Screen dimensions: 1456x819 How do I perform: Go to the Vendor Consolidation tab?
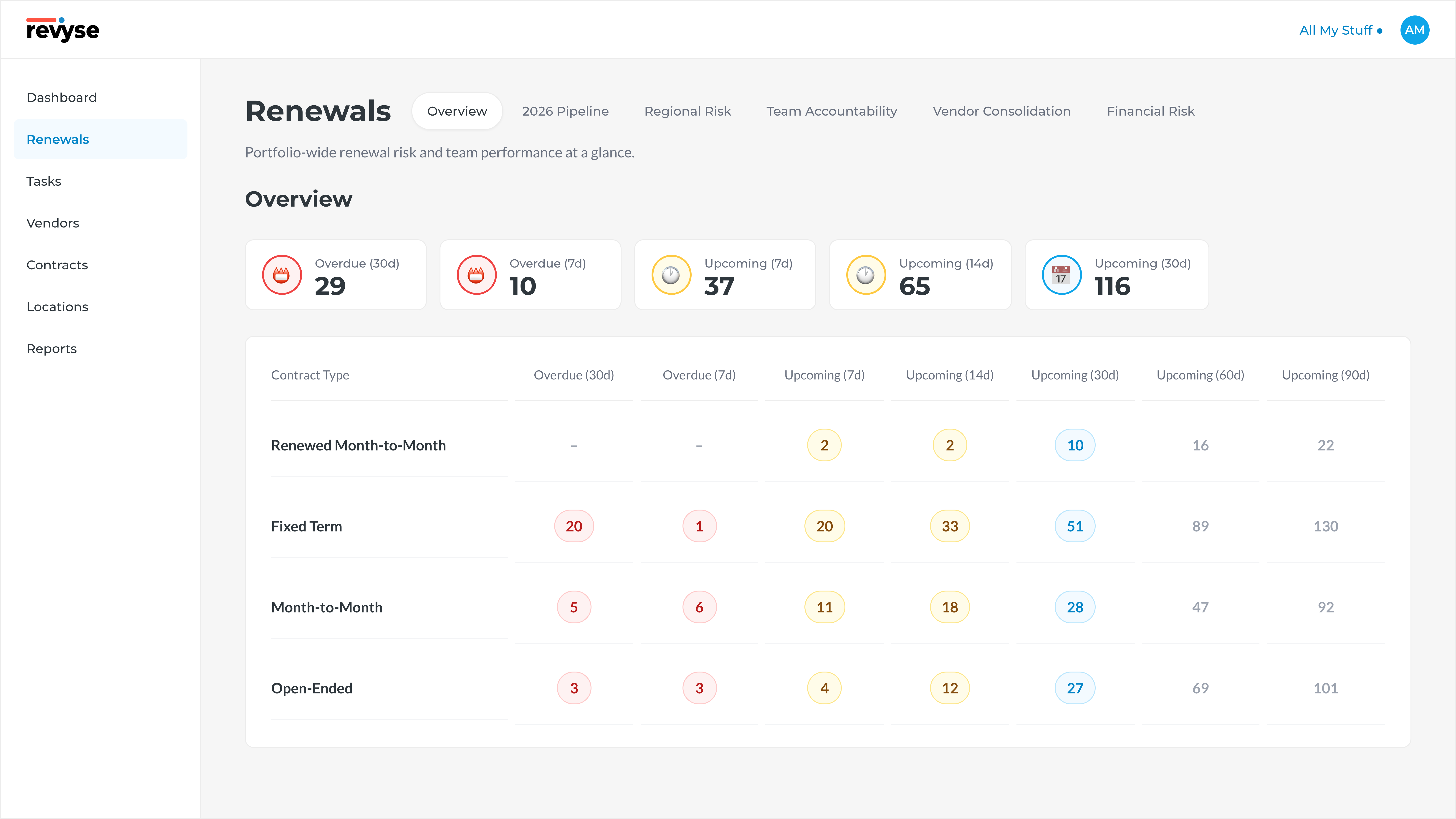(1001, 111)
